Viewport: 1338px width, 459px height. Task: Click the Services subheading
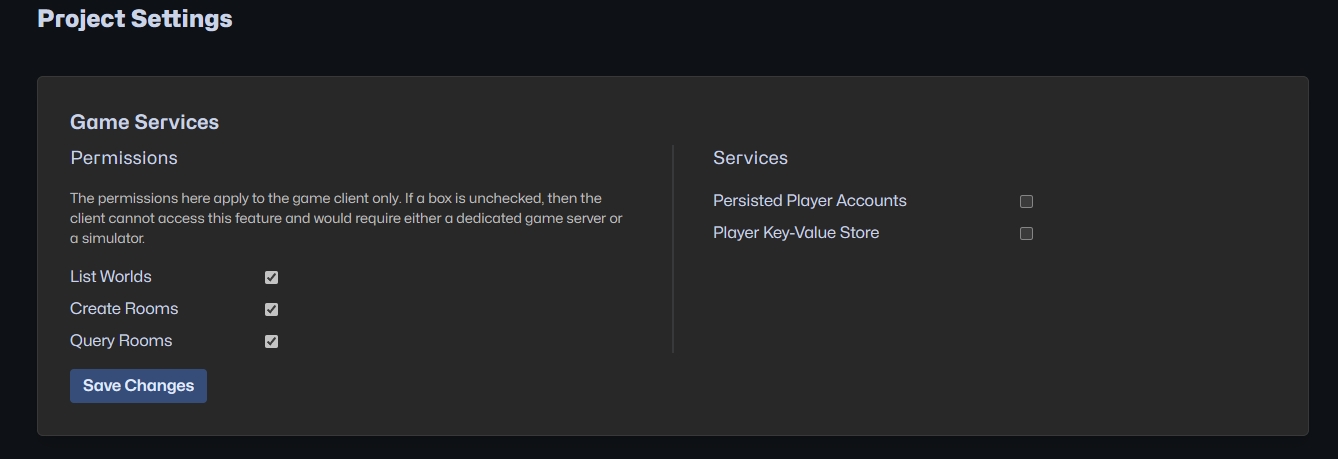[x=750, y=158]
